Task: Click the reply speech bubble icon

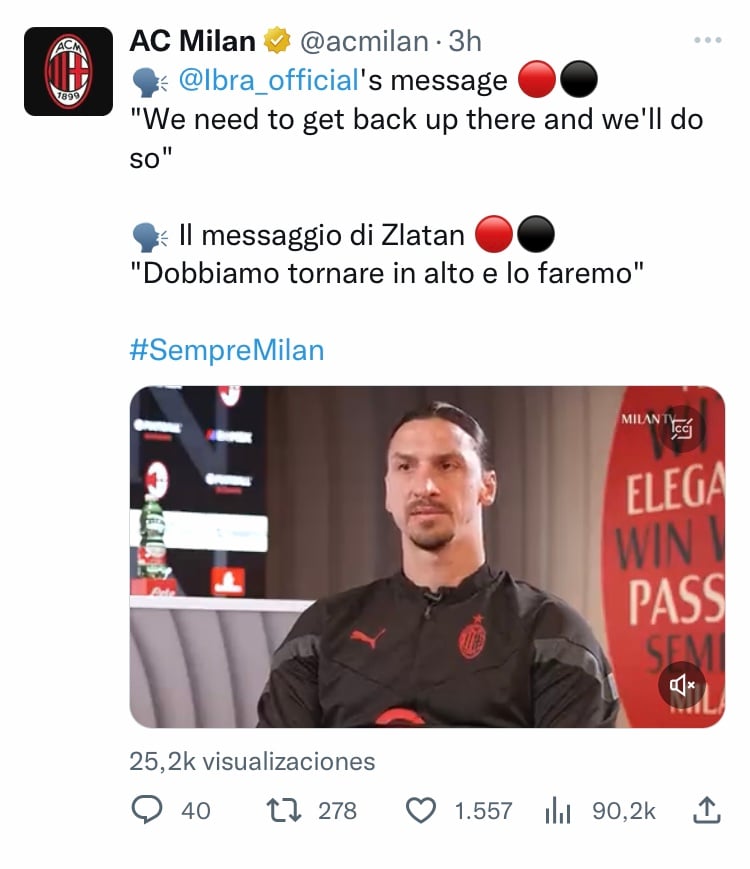Action: (x=147, y=810)
